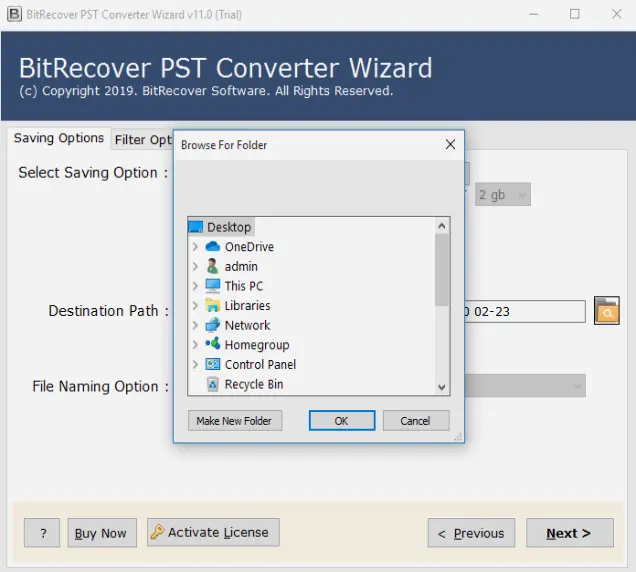This screenshot has width=636, height=572.
Task: Open the Filter Options tab
Action: click(x=143, y=140)
